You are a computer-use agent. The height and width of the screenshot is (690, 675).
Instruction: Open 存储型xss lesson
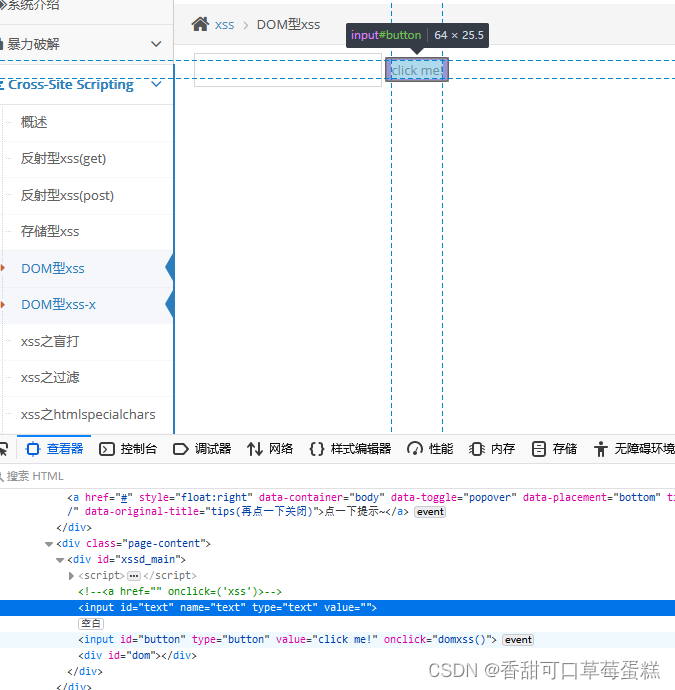(50, 231)
